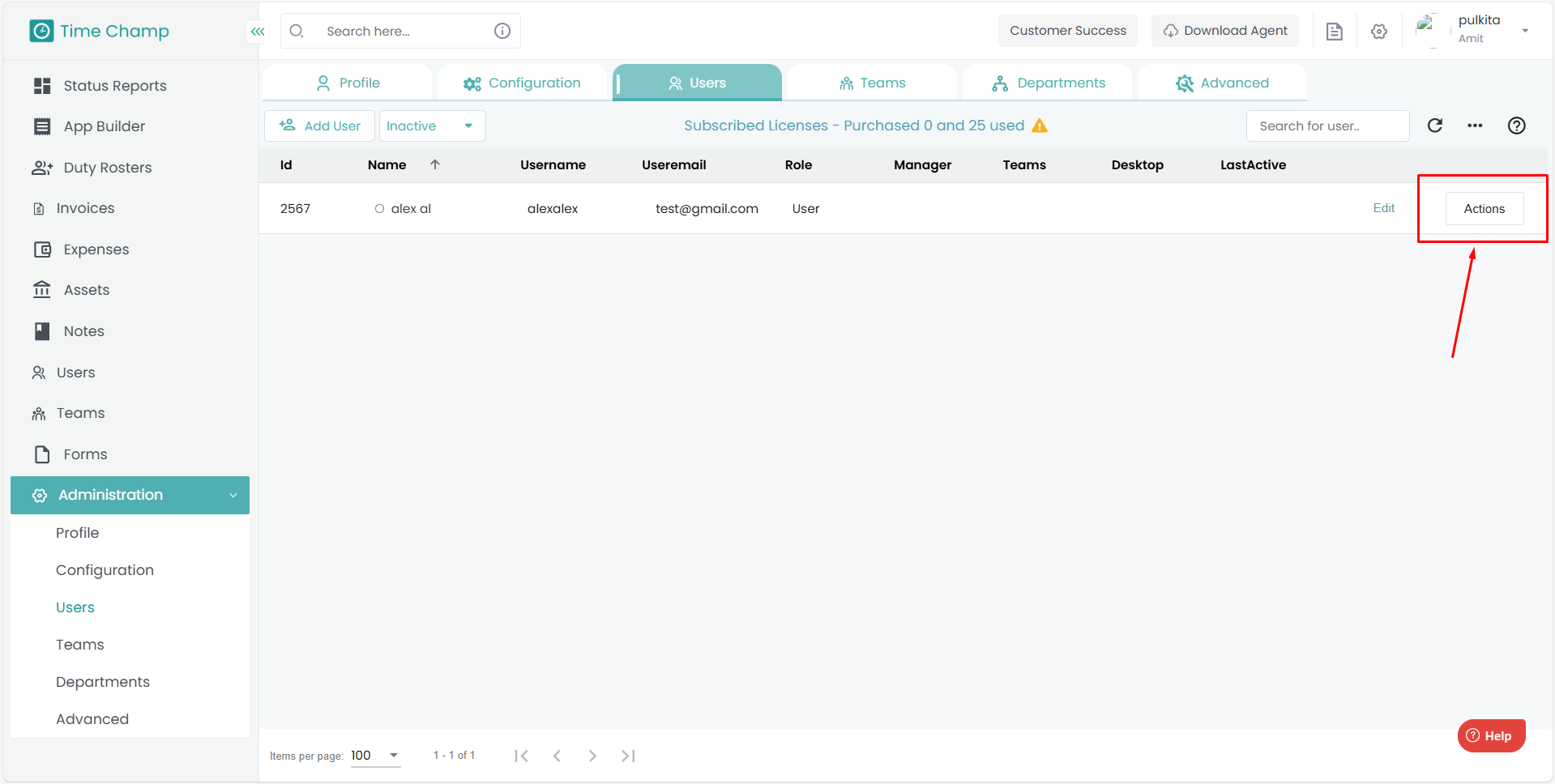Click the LastActive column header
This screenshot has width=1555, height=784.
point(1254,164)
